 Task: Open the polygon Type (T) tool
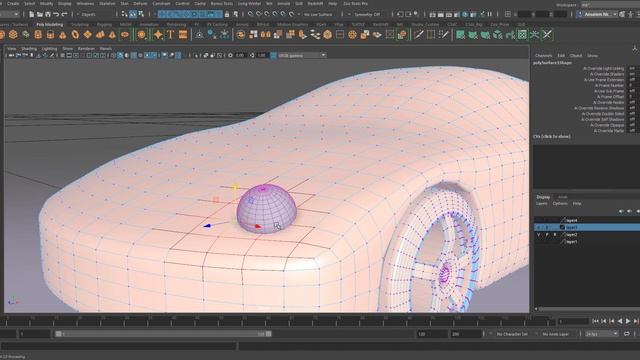click(171, 35)
